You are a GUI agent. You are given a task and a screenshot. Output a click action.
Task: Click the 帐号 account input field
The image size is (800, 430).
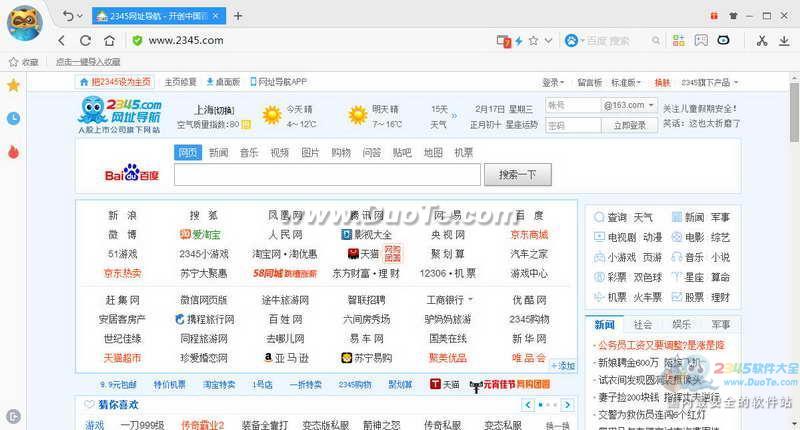click(573, 105)
